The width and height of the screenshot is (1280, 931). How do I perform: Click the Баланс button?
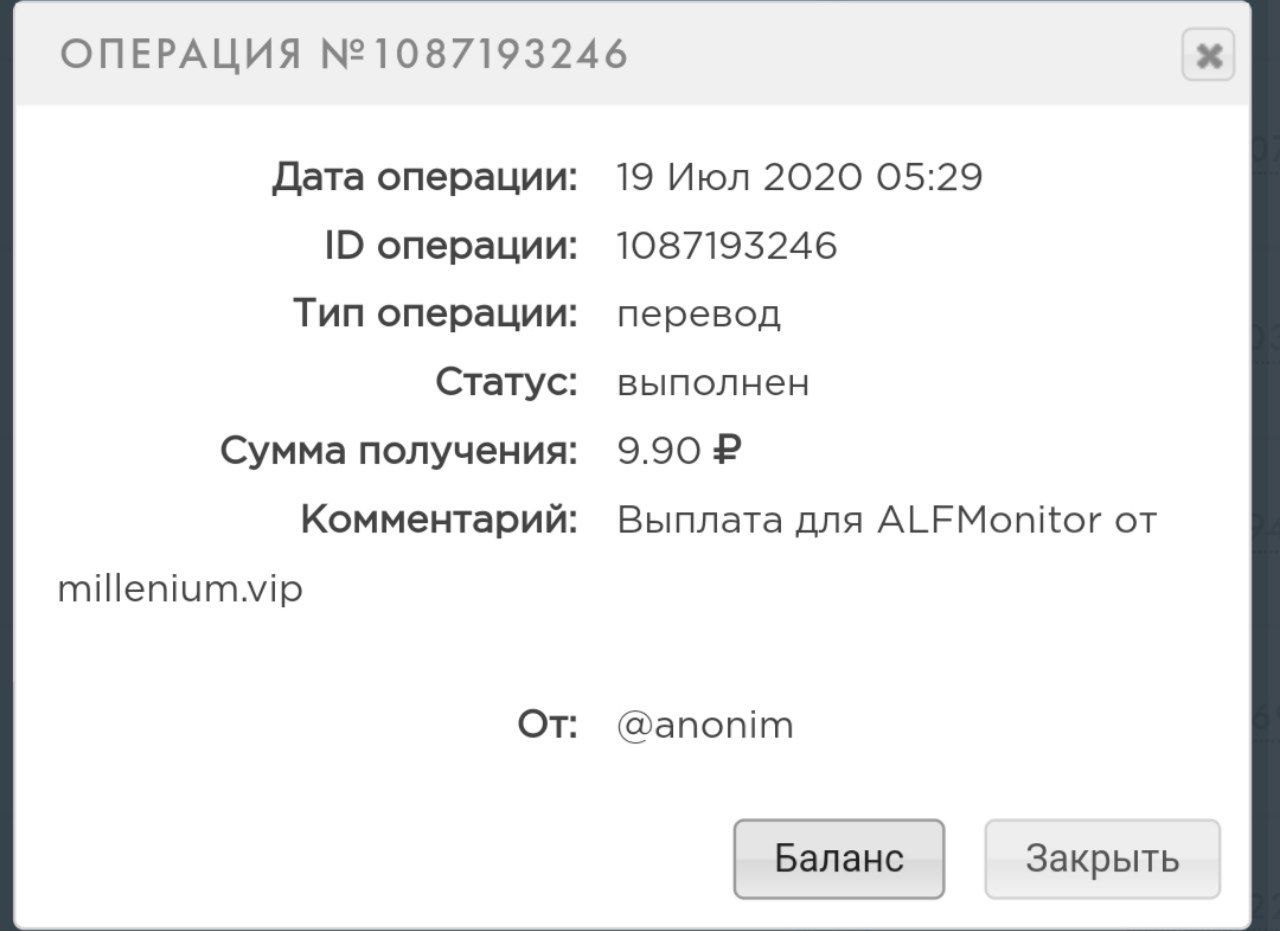[839, 859]
